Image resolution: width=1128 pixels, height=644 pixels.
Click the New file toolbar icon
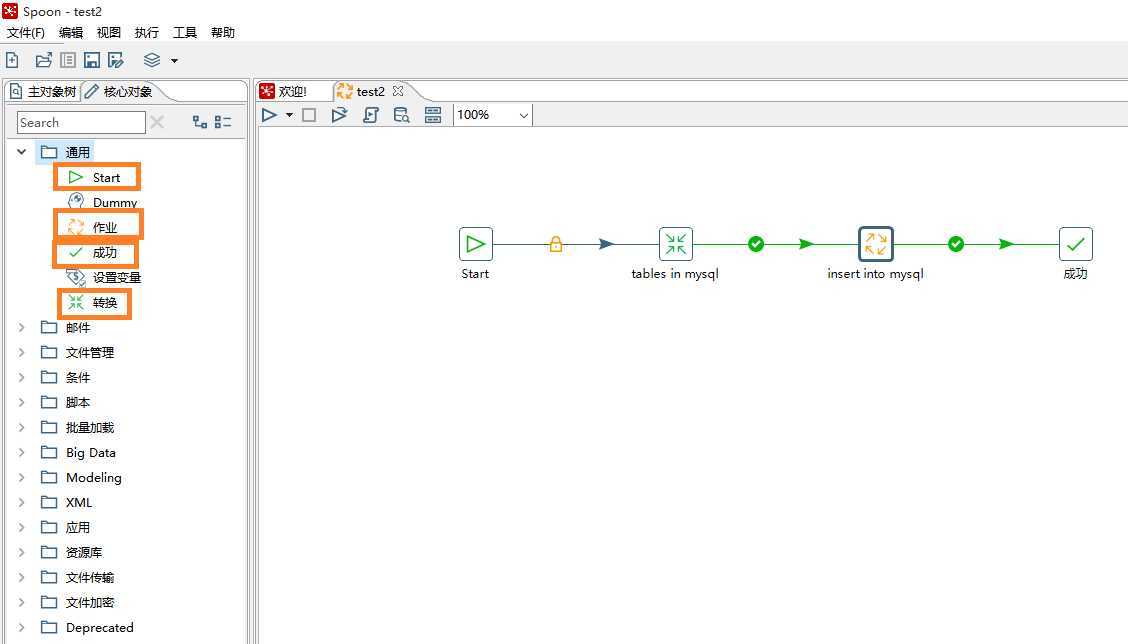pyautogui.click(x=12, y=60)
